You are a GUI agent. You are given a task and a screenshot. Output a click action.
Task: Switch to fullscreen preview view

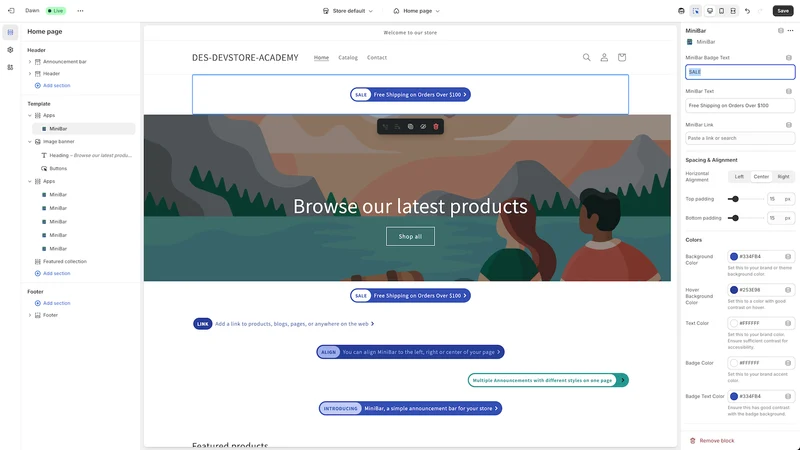click(733, 11)
